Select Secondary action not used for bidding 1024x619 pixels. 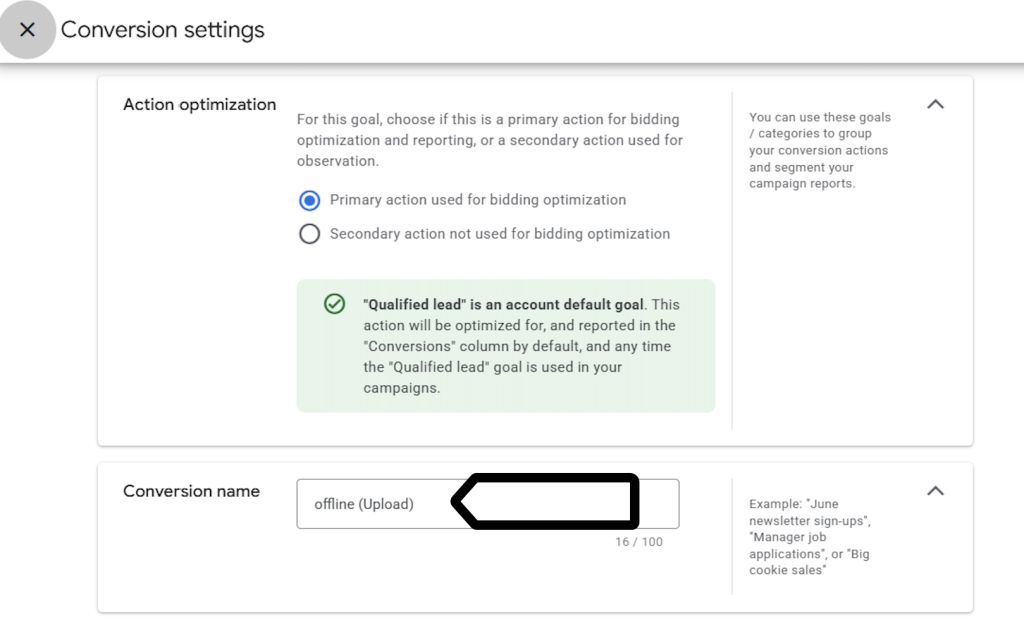coord(310,234)
